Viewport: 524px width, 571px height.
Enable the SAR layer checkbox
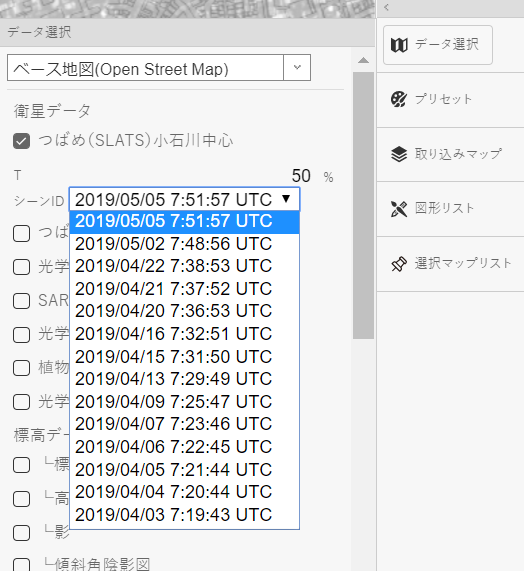coord(21,301)
